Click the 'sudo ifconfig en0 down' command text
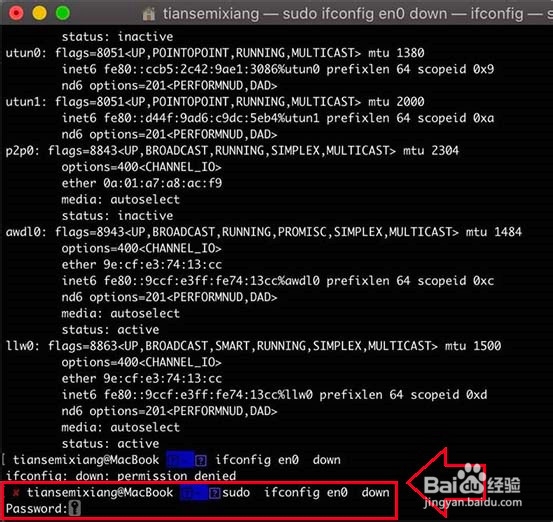The height and width of the screenshot is (522, 553). [x=306, y=492]
